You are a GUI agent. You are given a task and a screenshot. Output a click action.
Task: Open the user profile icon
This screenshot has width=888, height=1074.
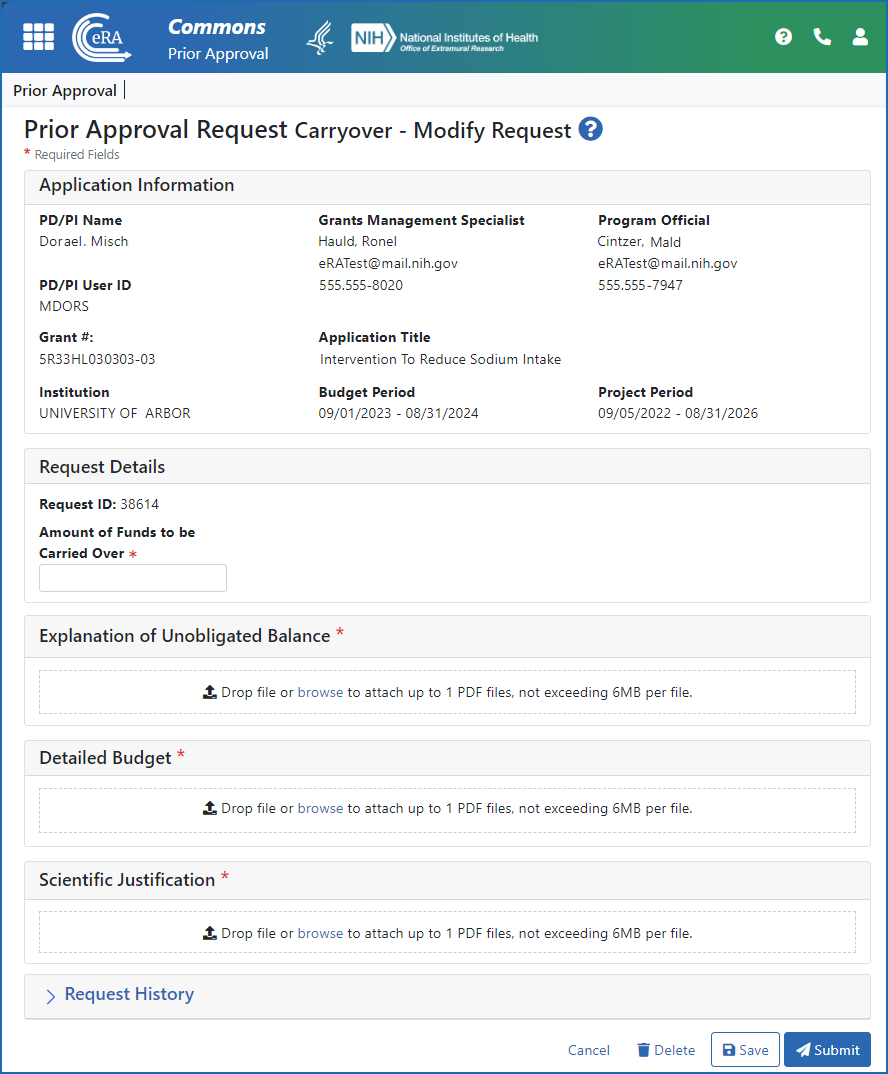(x=860, y=37)
